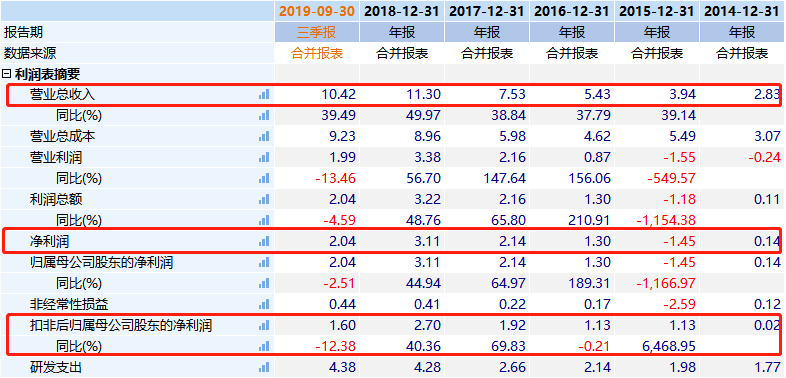Viewport: 786px width, 378px height.
Task: Click the 39.14 growth value for 2015
Action: pos(679,115)
